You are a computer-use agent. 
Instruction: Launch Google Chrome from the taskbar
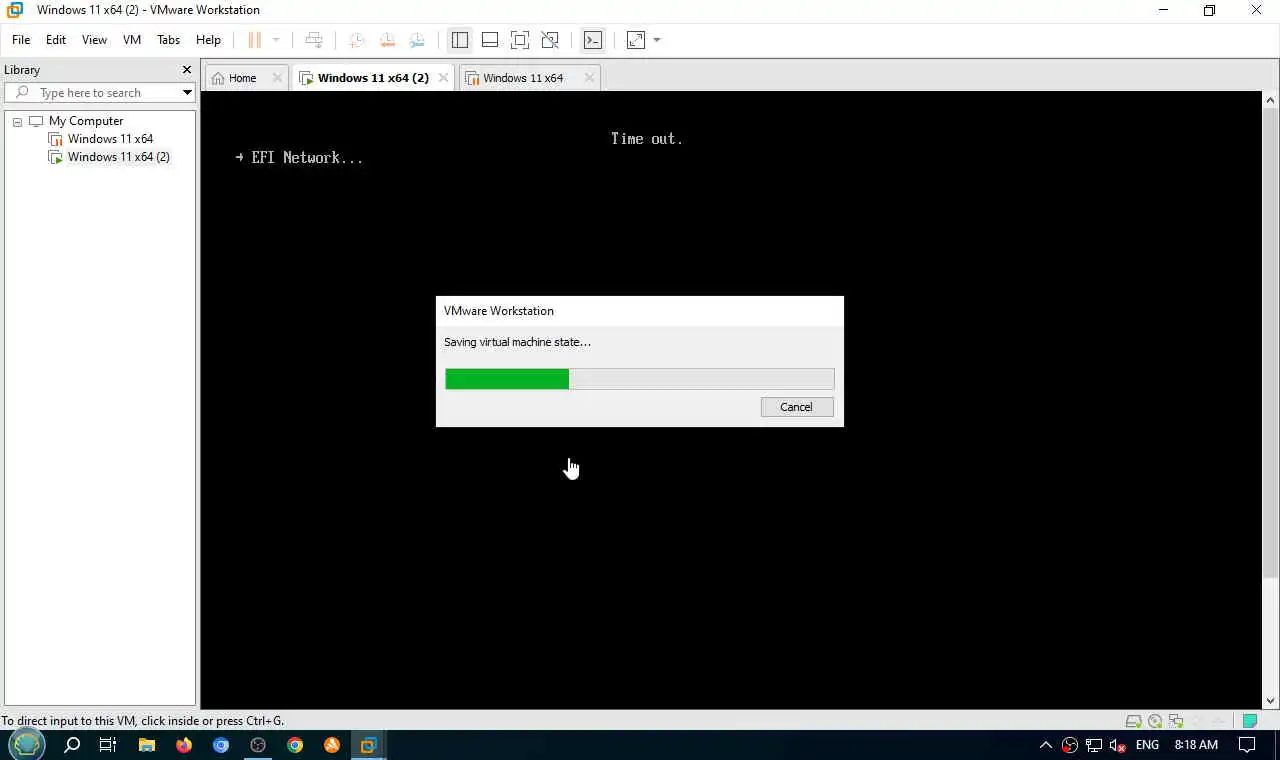(295, 745)
